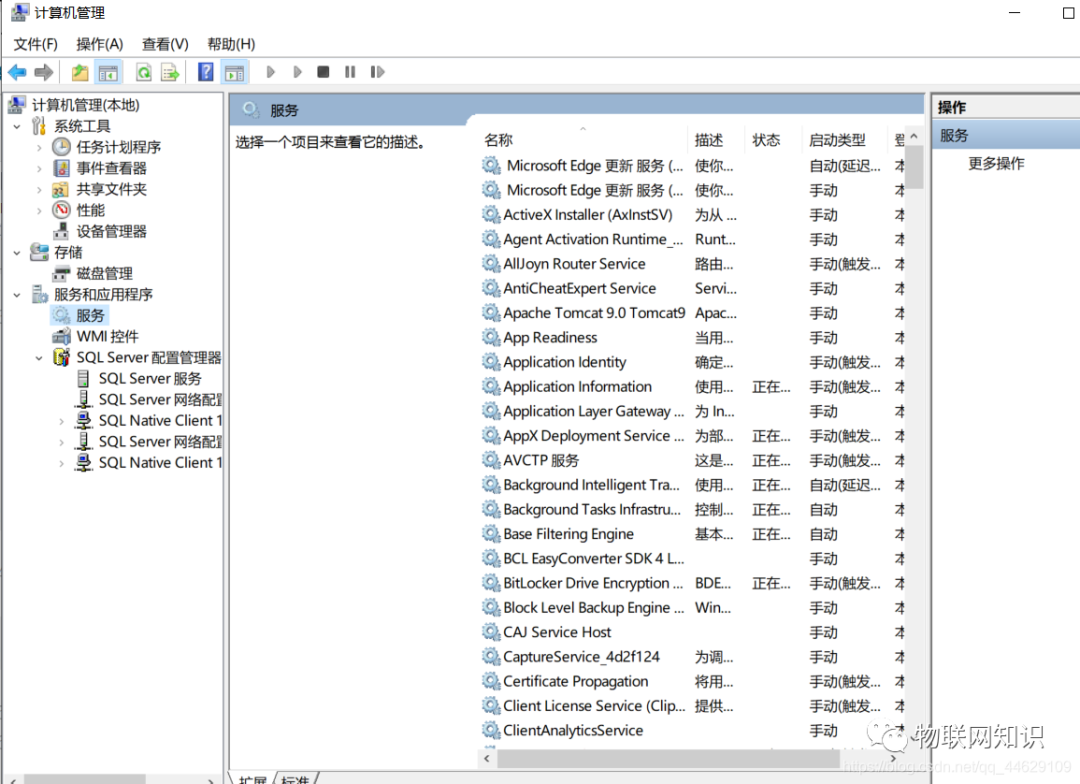Open the 查看(V) menu
The width and height of the screenshot is (1080, 784).
click(x=165, y=44)
